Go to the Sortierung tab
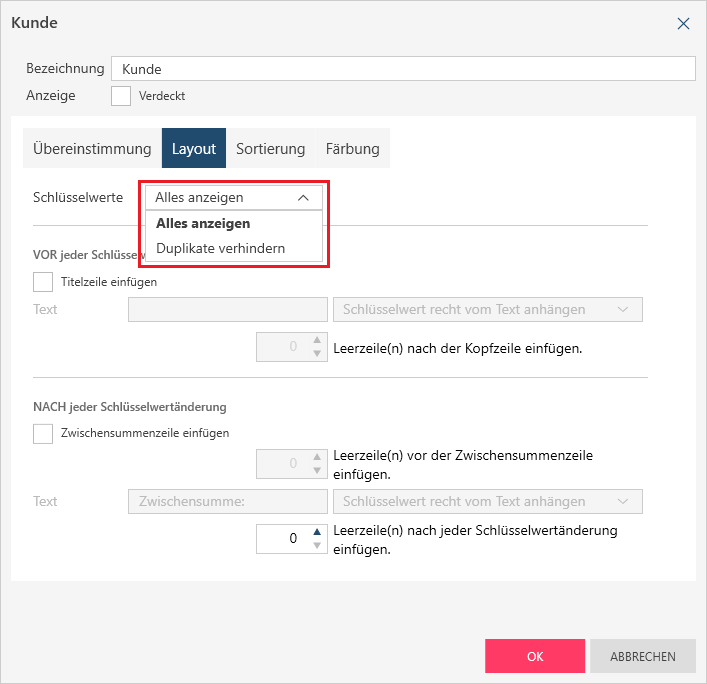707x684 pixels. point(270,149)
